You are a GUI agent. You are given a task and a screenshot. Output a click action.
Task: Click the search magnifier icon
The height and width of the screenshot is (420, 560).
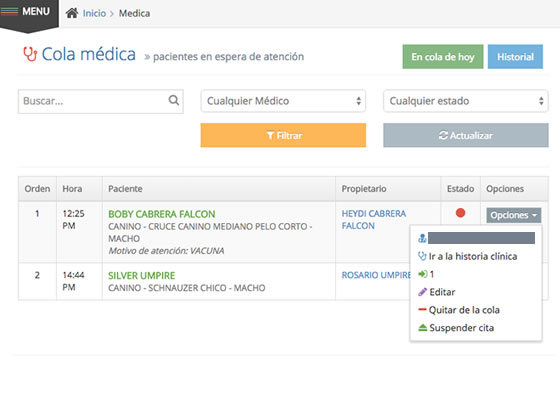(174, 100)
